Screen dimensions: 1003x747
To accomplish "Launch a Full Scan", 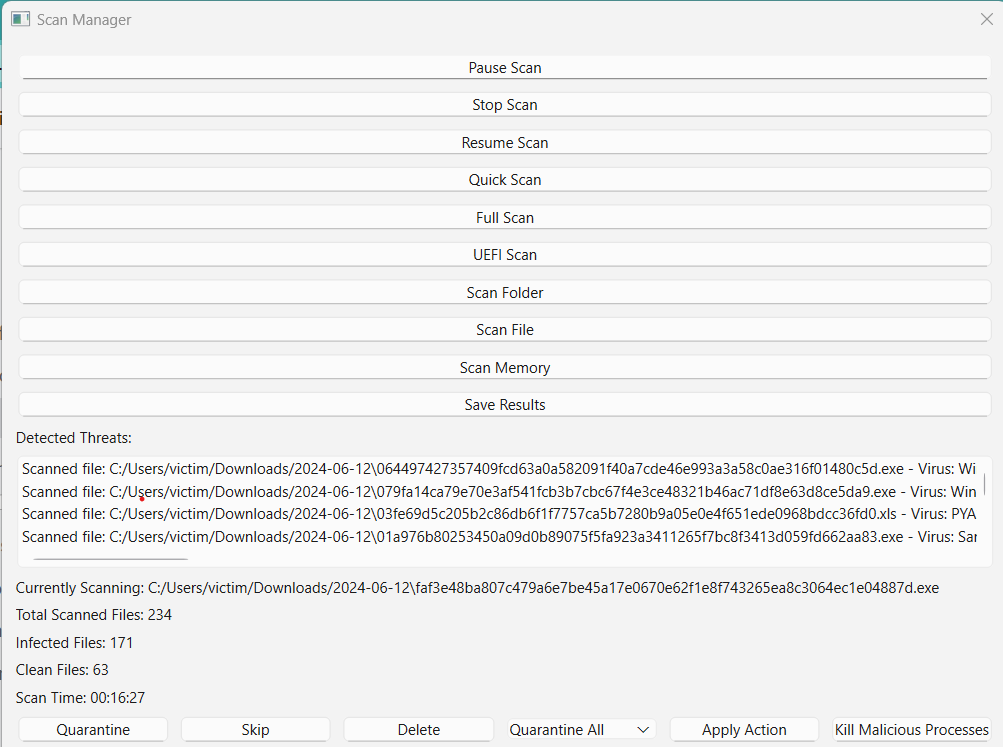I will pyautogui.click(x=504, y=217).
